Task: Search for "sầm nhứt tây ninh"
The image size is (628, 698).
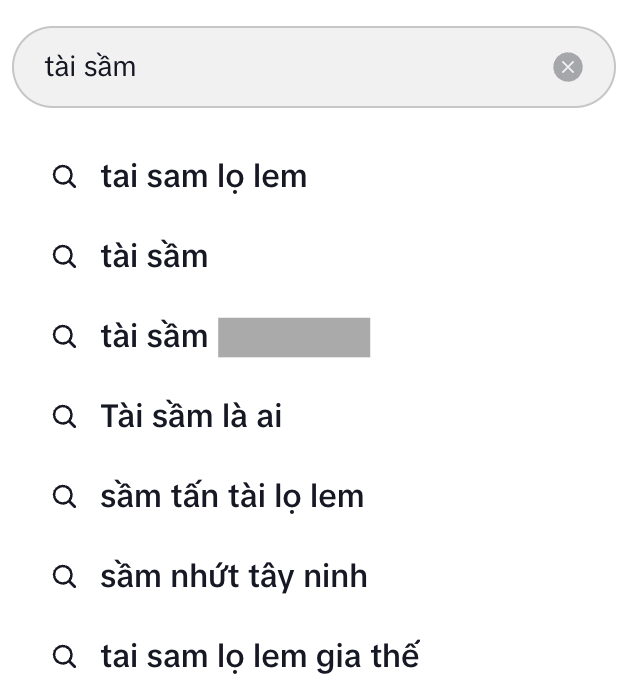Action: pos(234,577)
